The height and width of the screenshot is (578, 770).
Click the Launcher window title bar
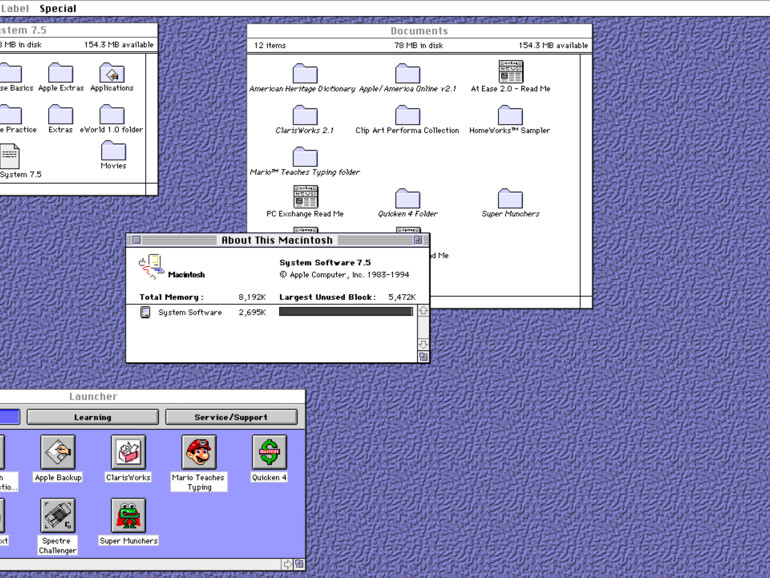point(152,396)
